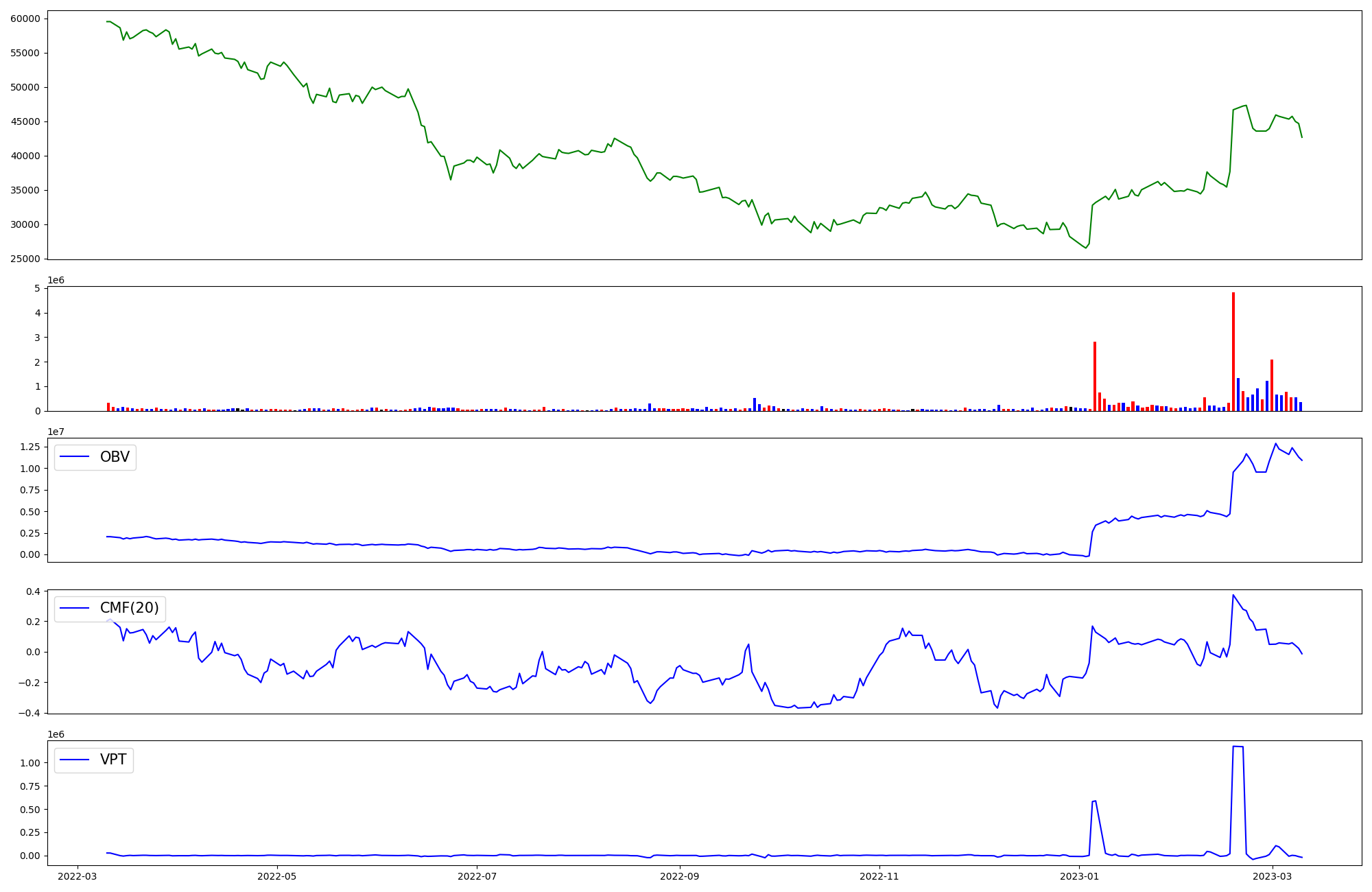The height and width of the screenshot is (892, 1372).
Task: Click the blue line sample in VPT legend
Action: (x=75, y=760)
